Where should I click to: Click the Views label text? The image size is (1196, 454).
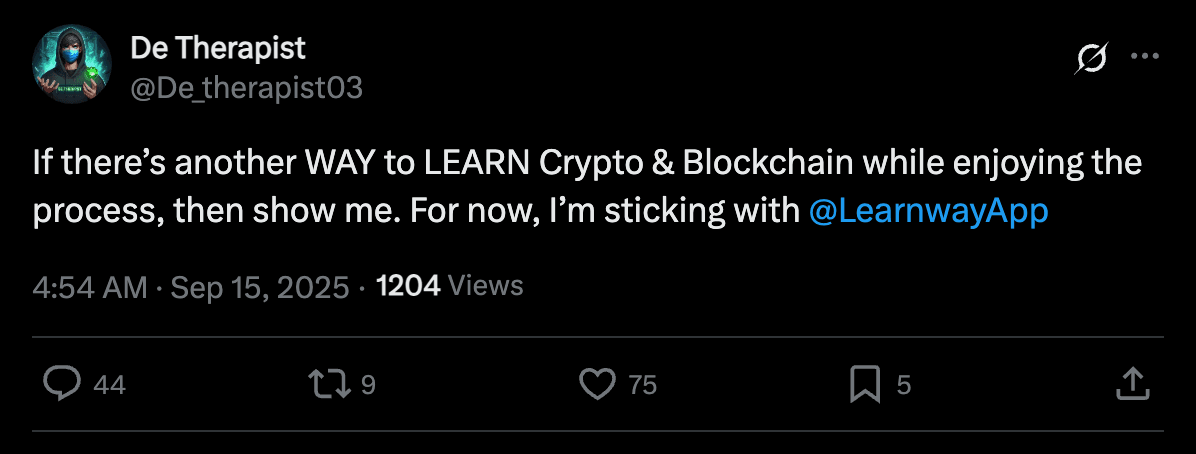pyautogui.click(x=486, y=287)
